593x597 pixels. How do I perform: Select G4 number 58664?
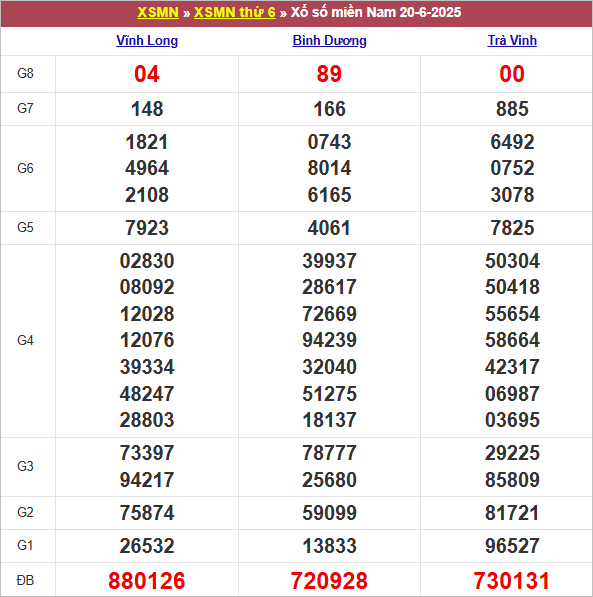(512, 340)
